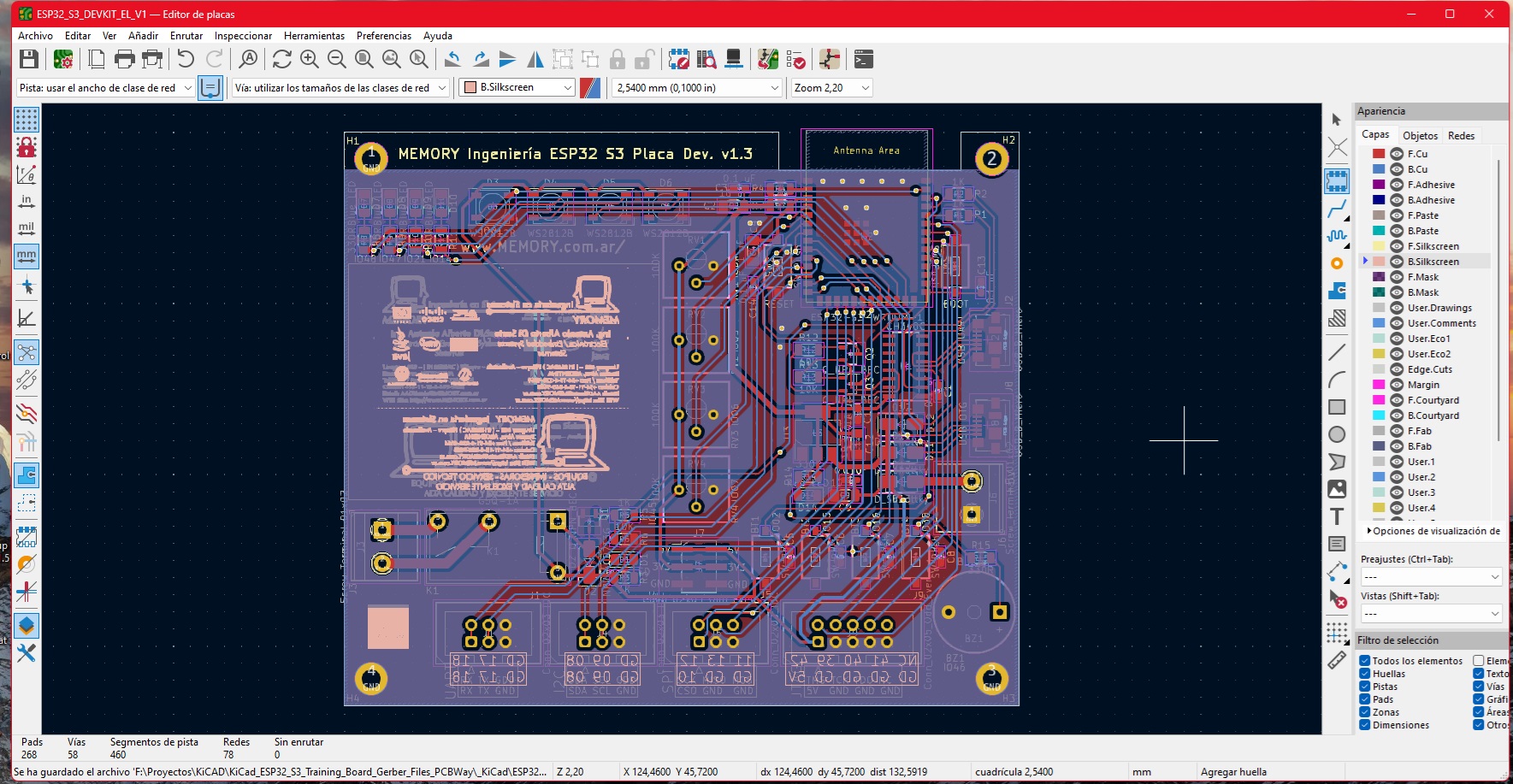This screenshot has width=1513, height=784.
Task: Open the Python scripting console
Action: pos(865,59)
